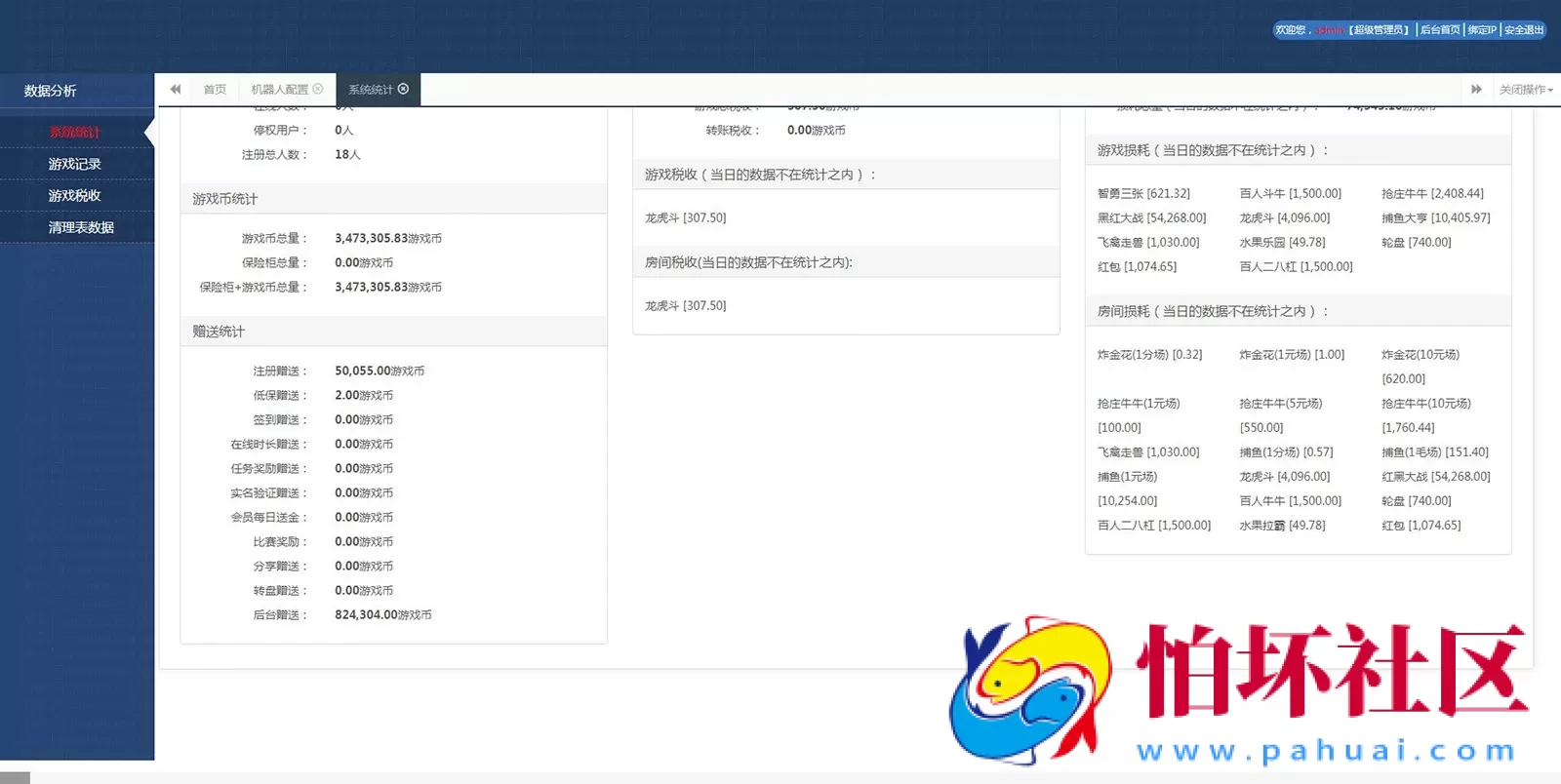Image resolution: width=1561 pixels, height=784 pixels.
Task: Click 炸金花(1元场) [1.00] entry
Action: (1293, 354)
